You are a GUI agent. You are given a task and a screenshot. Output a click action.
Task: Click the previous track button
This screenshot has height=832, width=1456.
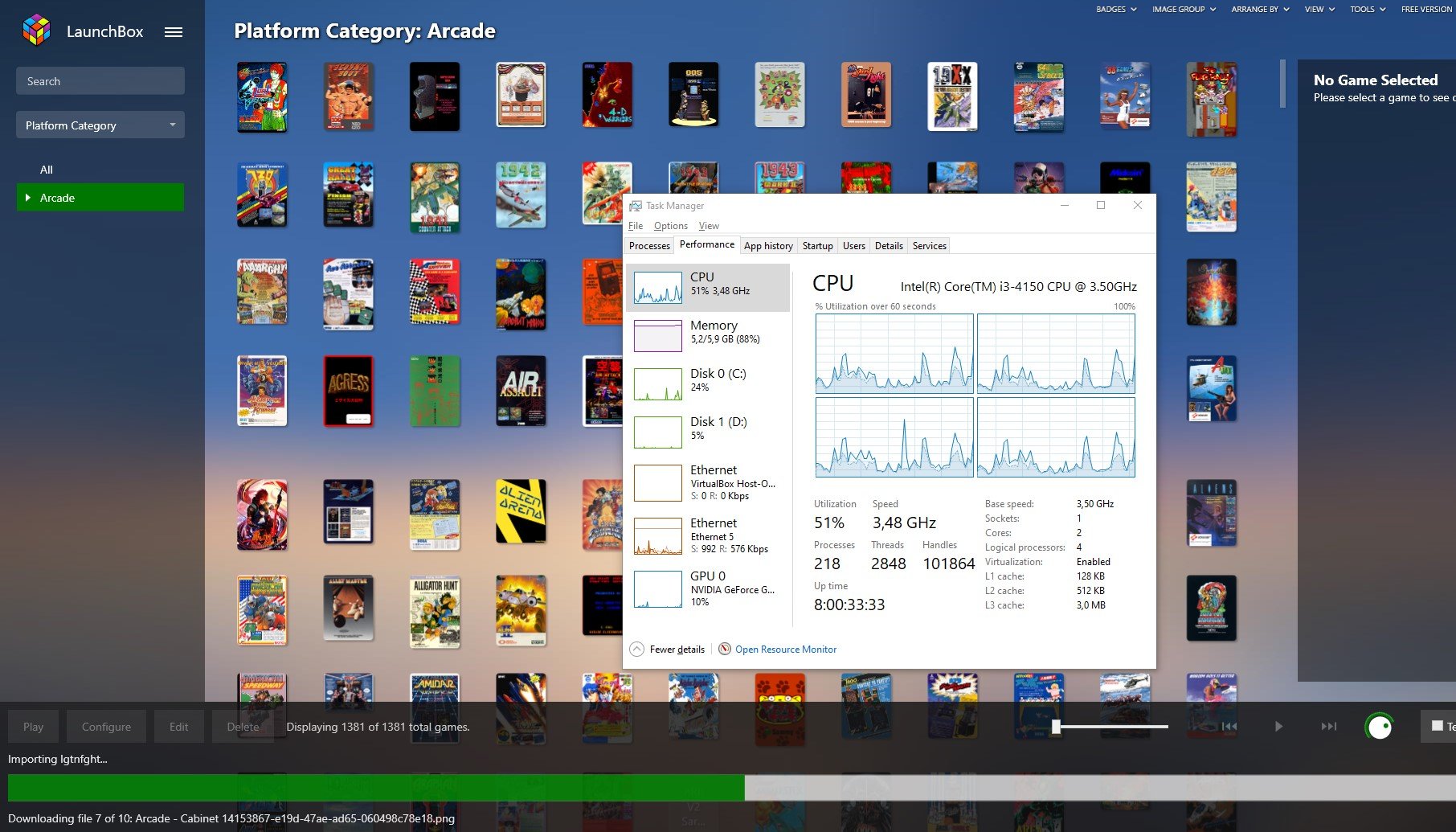1229,727
